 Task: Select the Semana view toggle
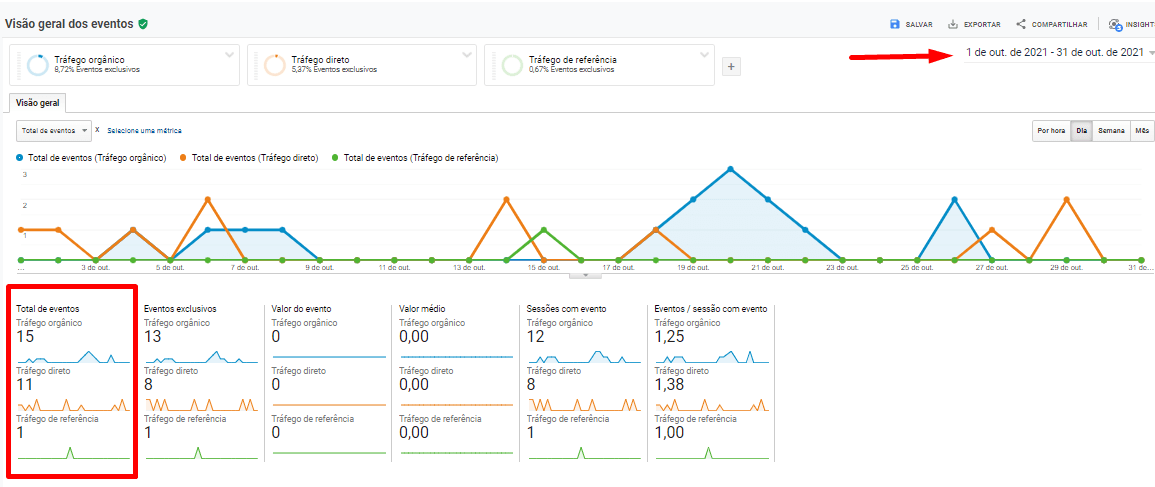tap(1110, 131)
